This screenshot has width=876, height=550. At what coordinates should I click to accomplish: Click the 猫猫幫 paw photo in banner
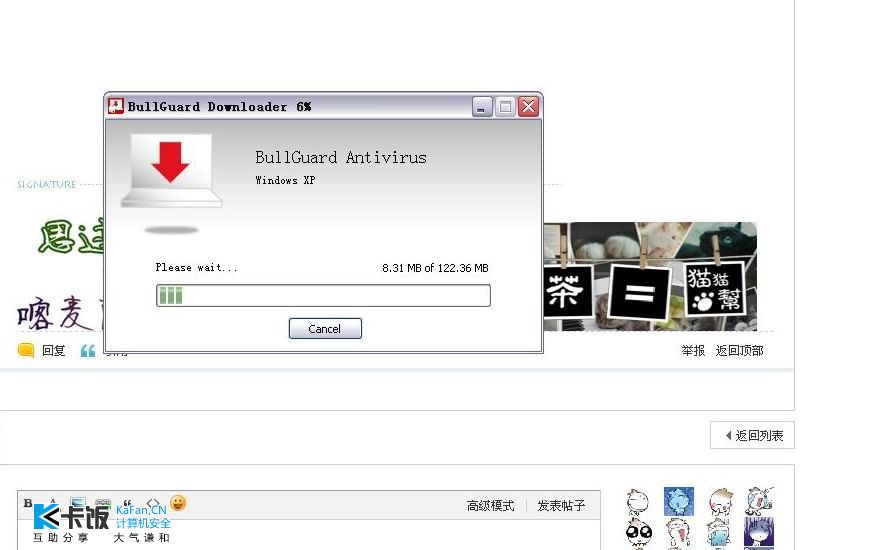coord(715,289)
